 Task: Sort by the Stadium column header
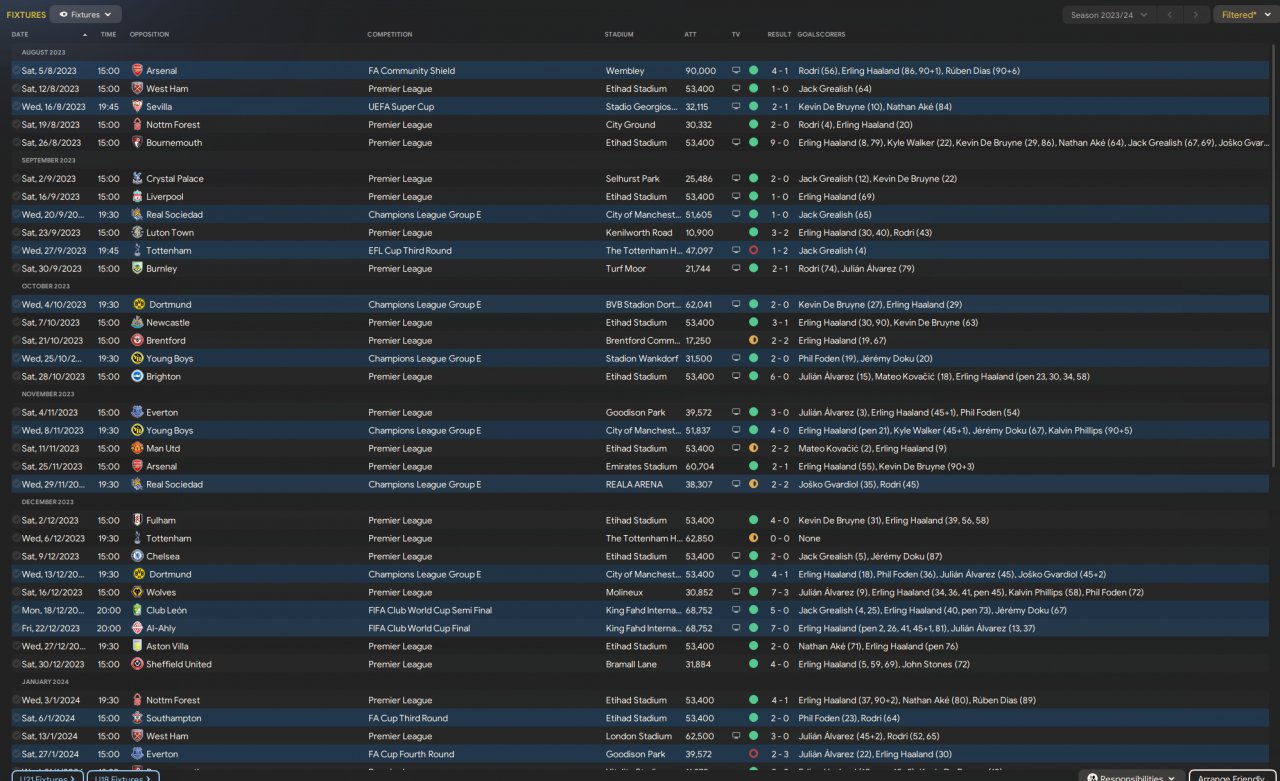click(x=619, y=35)
